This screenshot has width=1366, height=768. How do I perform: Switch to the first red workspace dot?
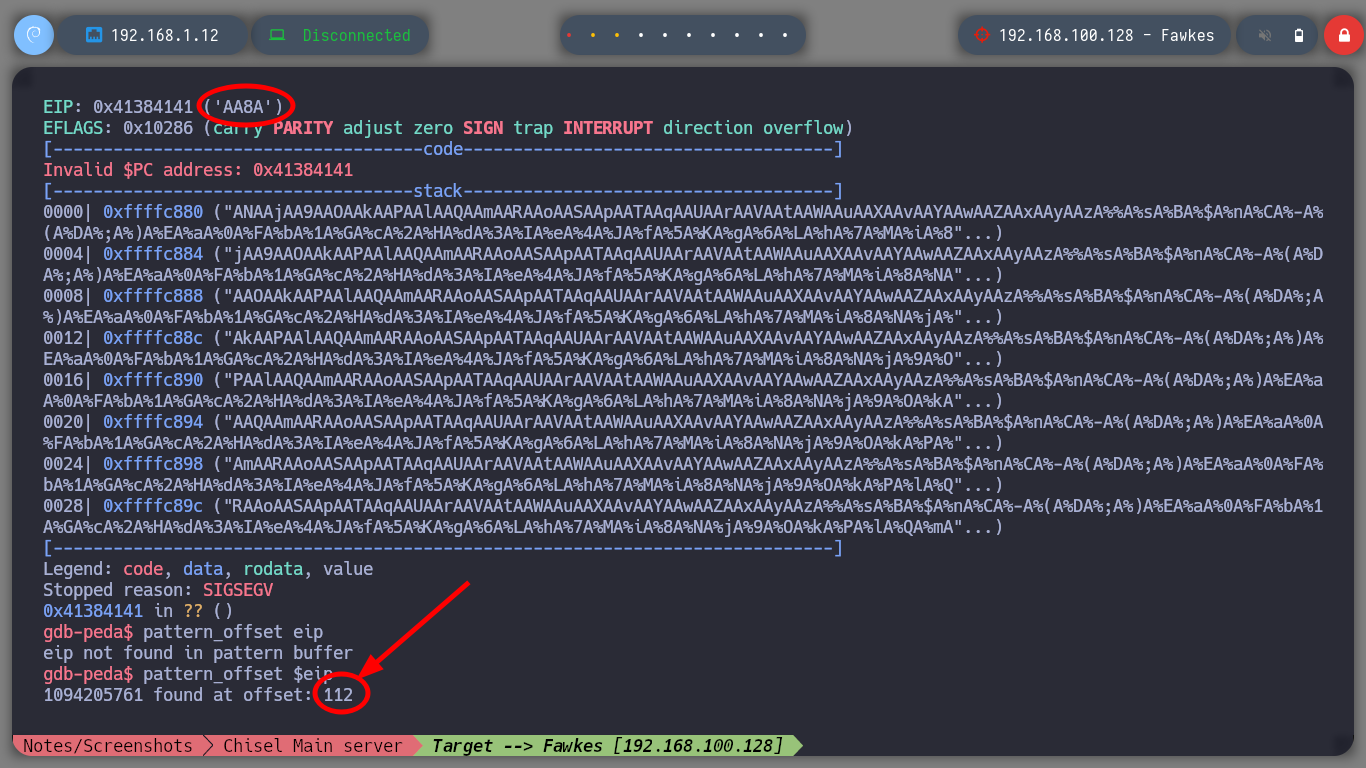pyautogui.click(x=569, y=35)
